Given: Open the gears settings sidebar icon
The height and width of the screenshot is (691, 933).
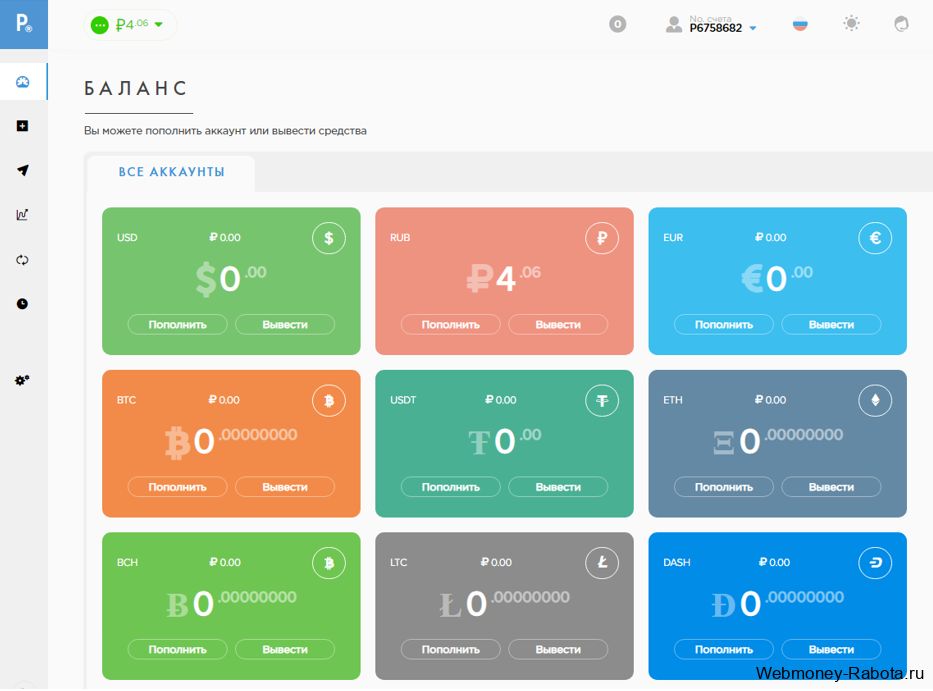Looking at the screenshot, I should click(22, 380).
